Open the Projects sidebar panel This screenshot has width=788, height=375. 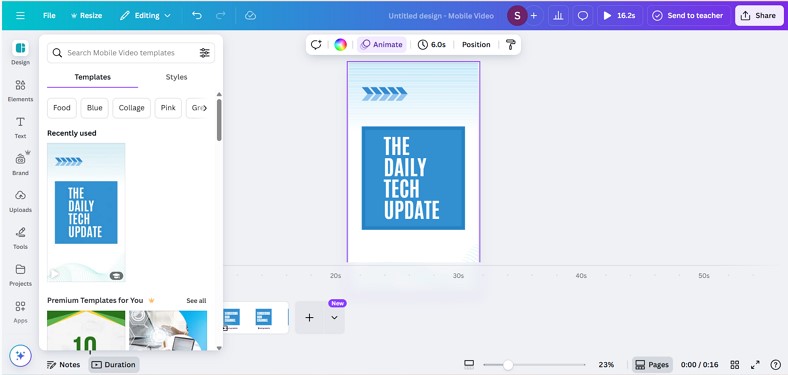pos(20,275)
